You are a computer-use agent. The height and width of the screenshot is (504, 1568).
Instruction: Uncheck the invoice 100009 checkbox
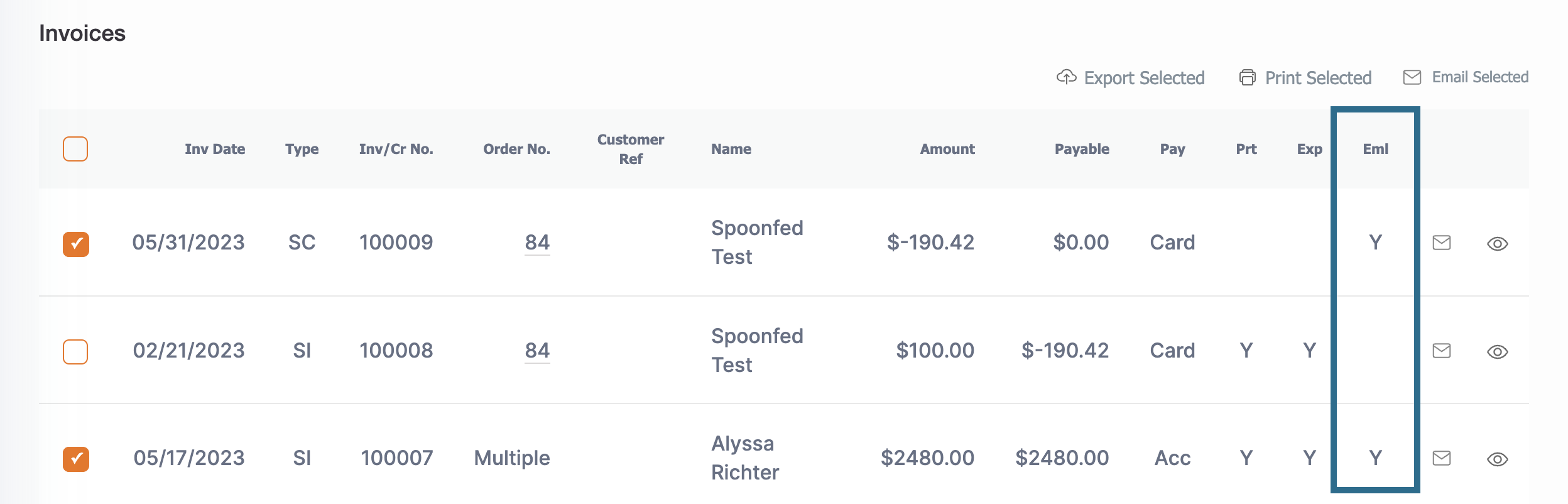pos(76,244)
